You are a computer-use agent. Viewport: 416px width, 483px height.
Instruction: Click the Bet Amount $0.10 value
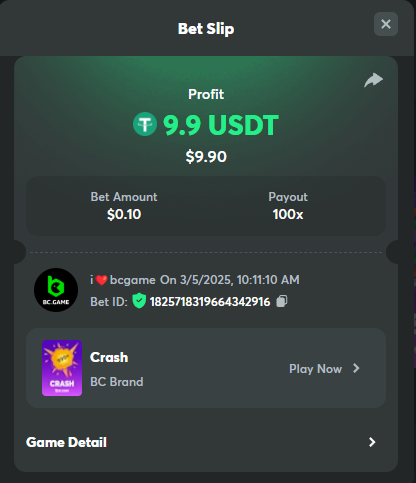pyautogui.click(x=124, y=214)
